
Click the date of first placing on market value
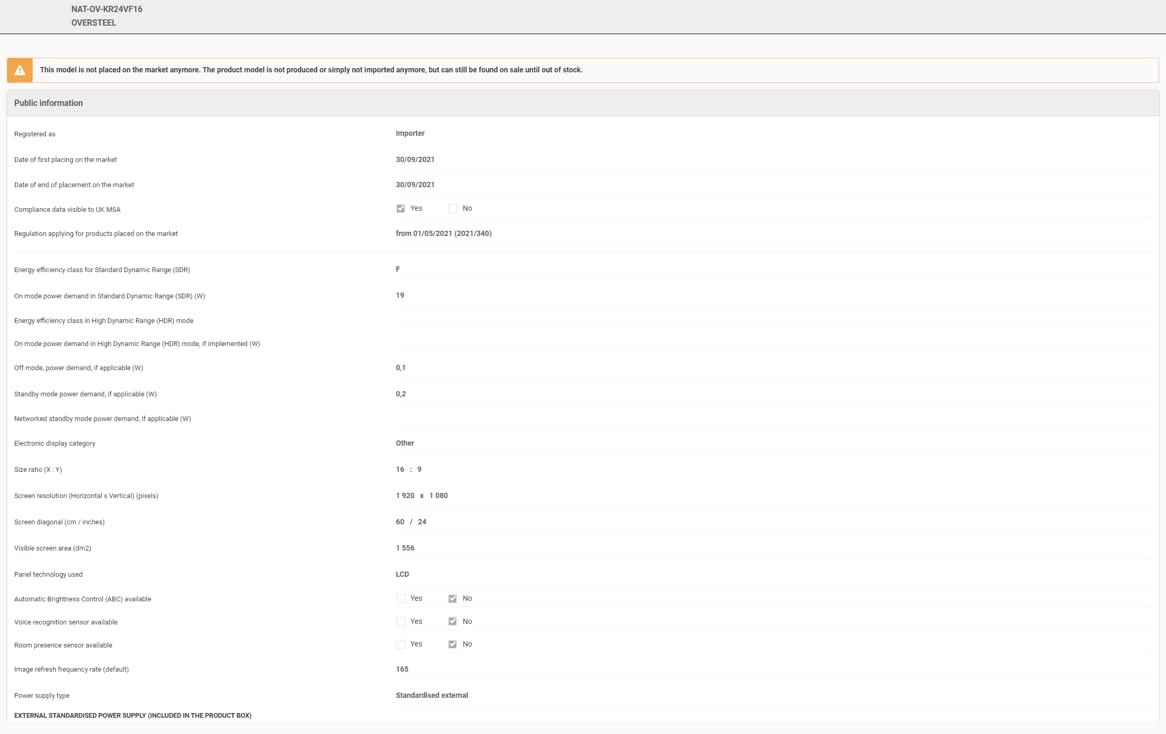[415, 160]
